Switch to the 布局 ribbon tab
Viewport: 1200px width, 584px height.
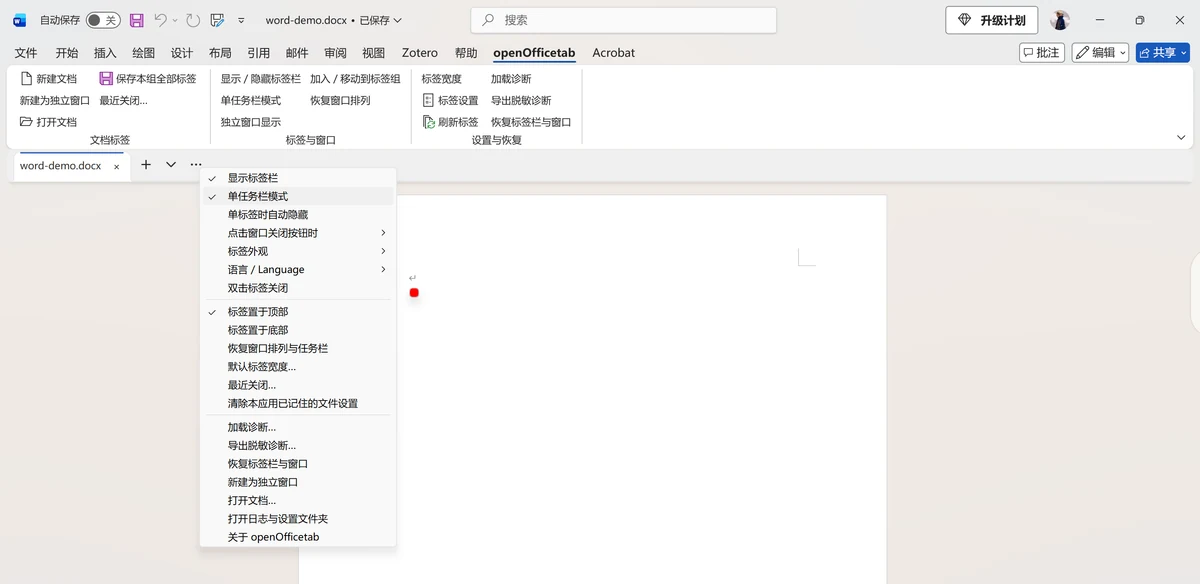[x=220, y=53]
